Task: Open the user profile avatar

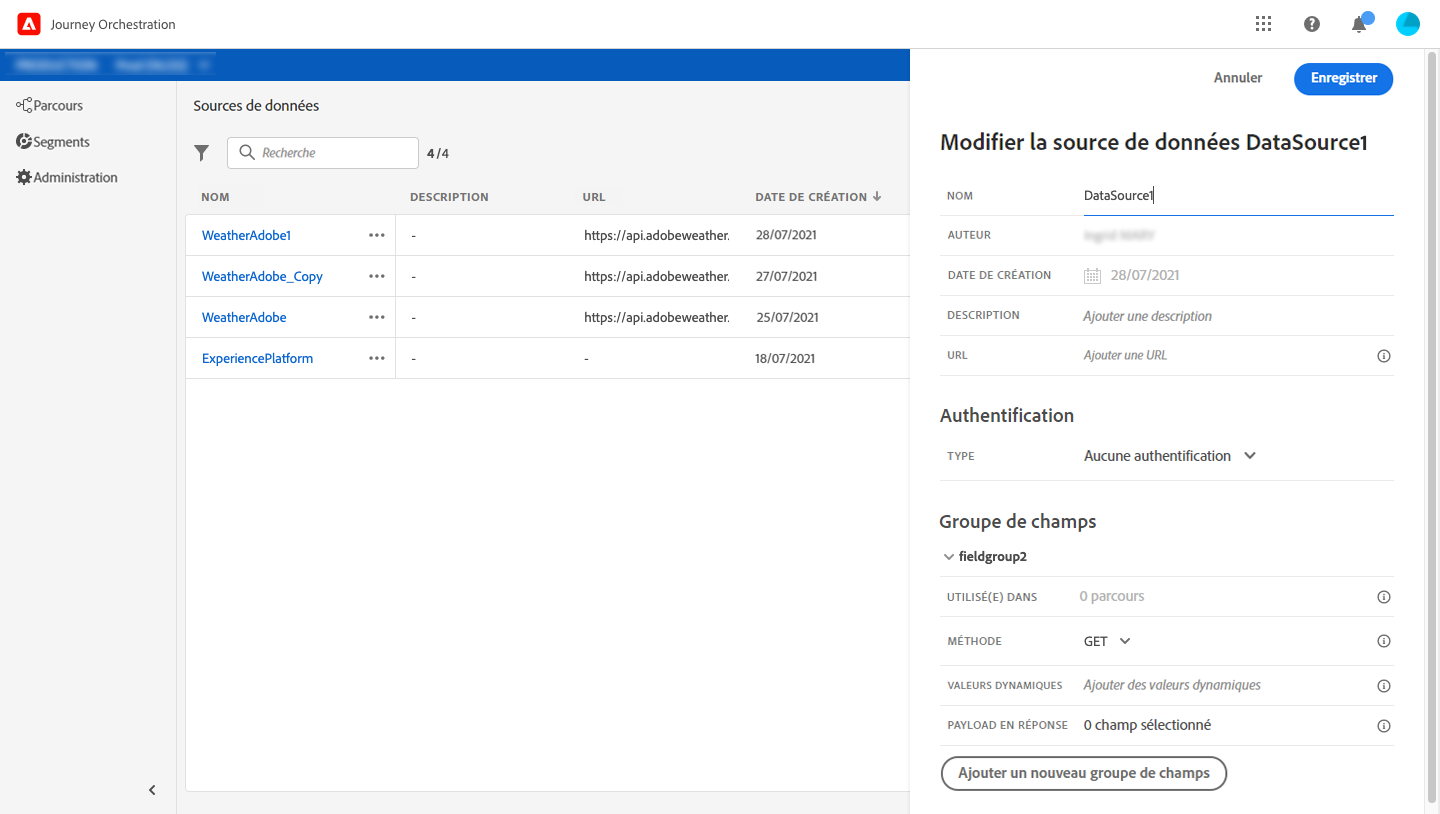Action: pos(1407,24)
